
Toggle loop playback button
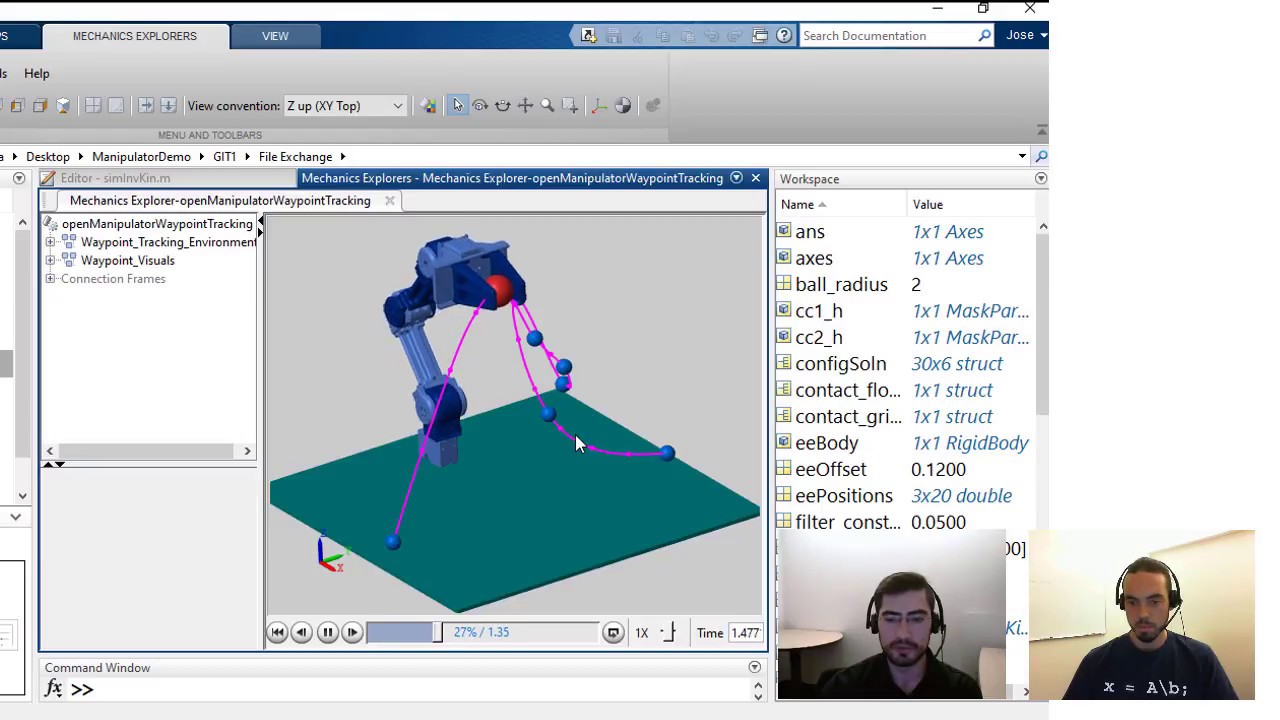[613, 632]
